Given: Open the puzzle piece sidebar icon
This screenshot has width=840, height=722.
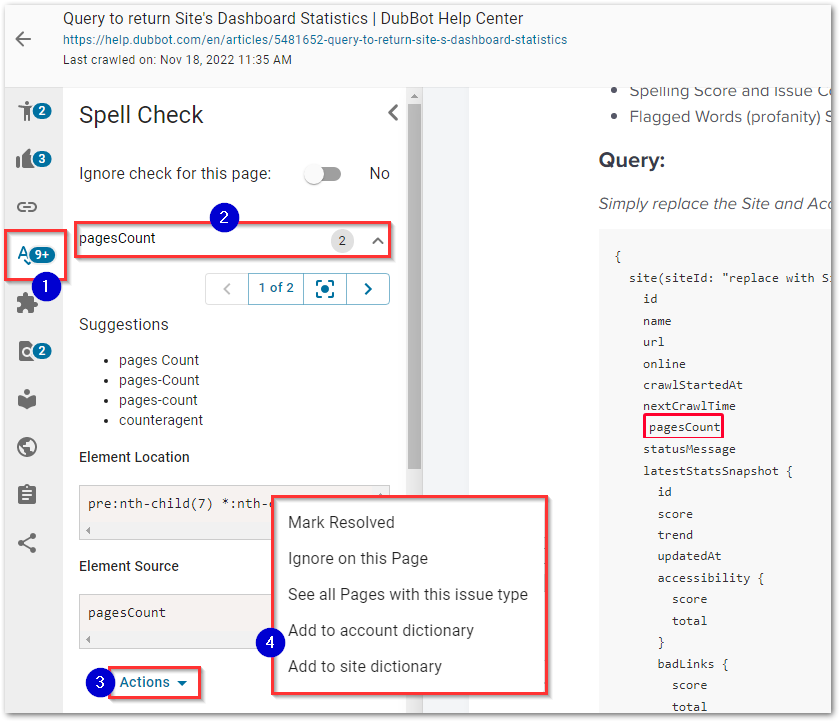Looking at the screenshot, I should 27,303.
